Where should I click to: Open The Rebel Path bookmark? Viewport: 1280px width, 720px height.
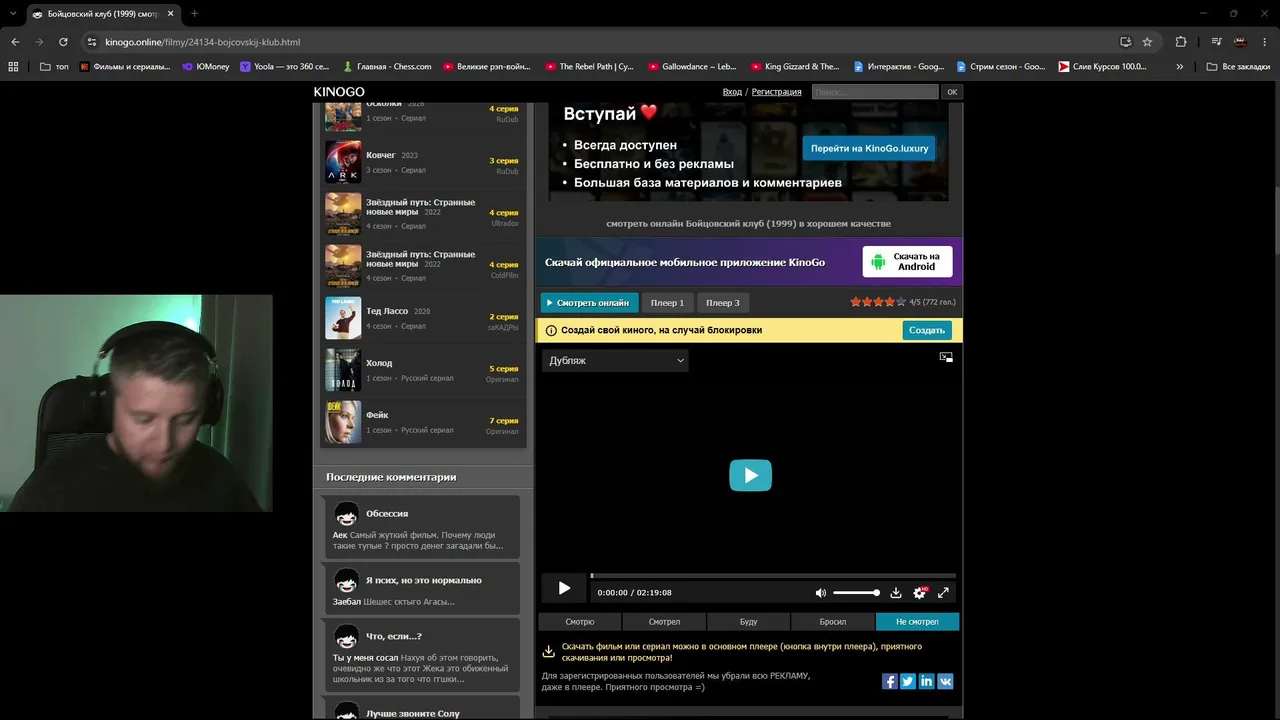click(590, 67)
